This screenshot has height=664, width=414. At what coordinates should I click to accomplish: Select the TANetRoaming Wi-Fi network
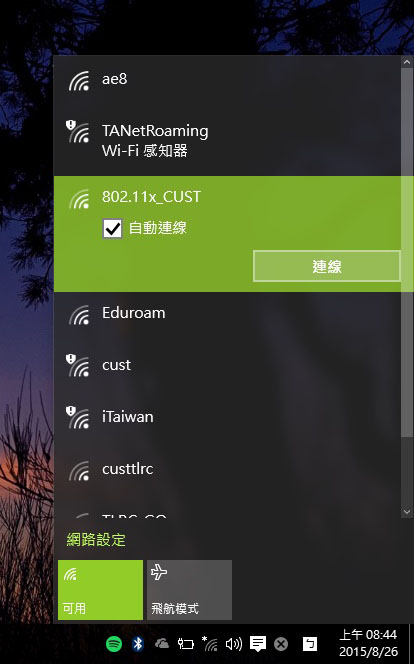[x=227, y=140]
